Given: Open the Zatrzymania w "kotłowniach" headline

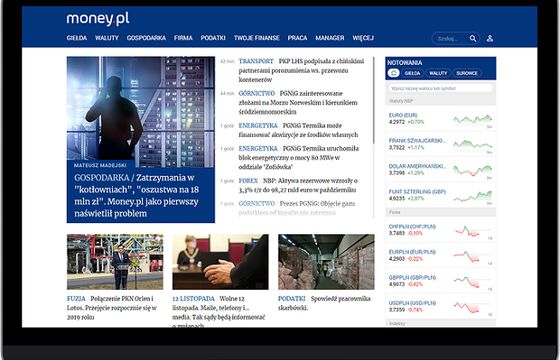Looking at the screenshot, I should point(137,195).
